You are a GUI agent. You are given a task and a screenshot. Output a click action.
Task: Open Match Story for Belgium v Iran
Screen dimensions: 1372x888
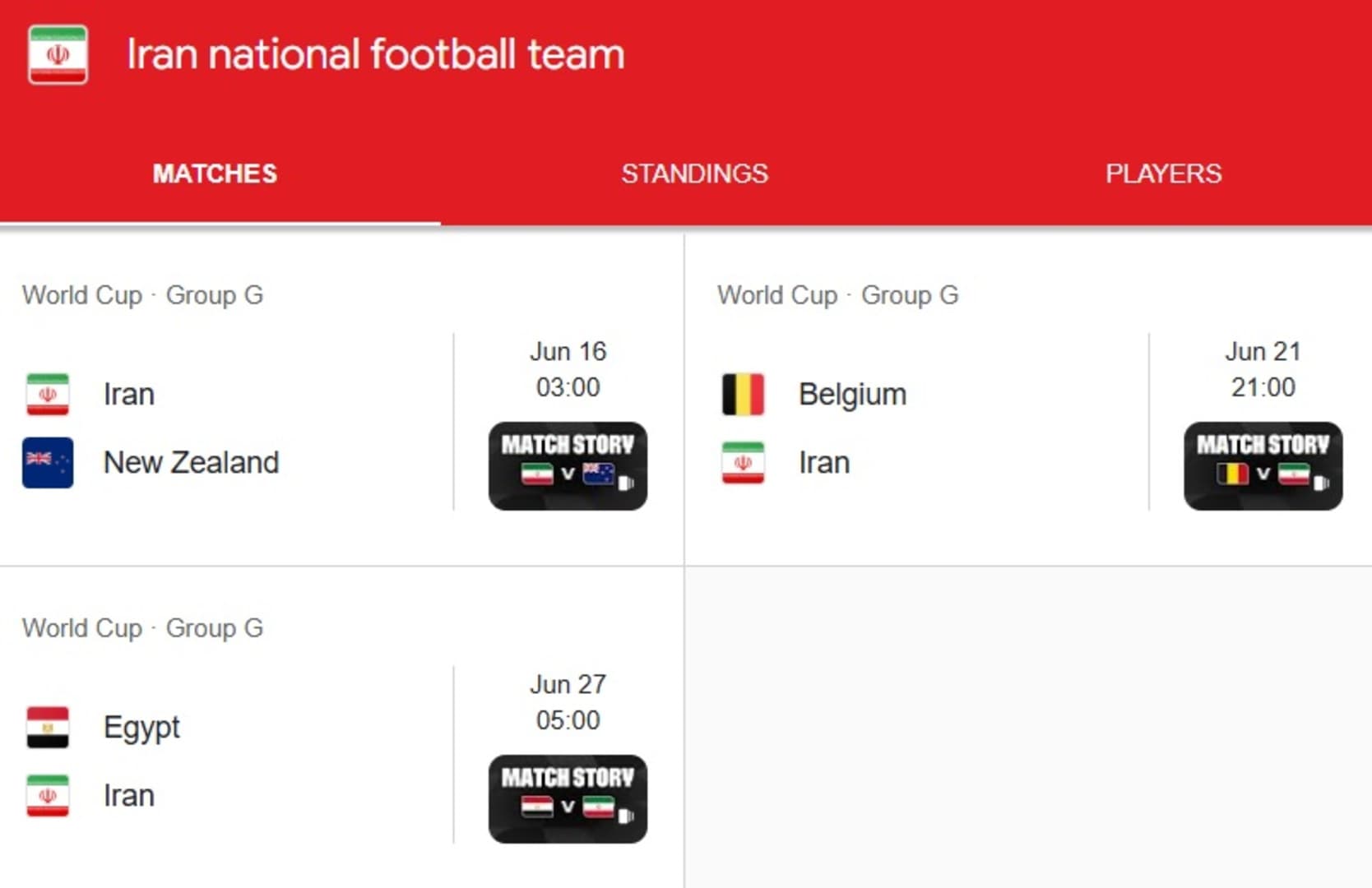click(1263, 465)
